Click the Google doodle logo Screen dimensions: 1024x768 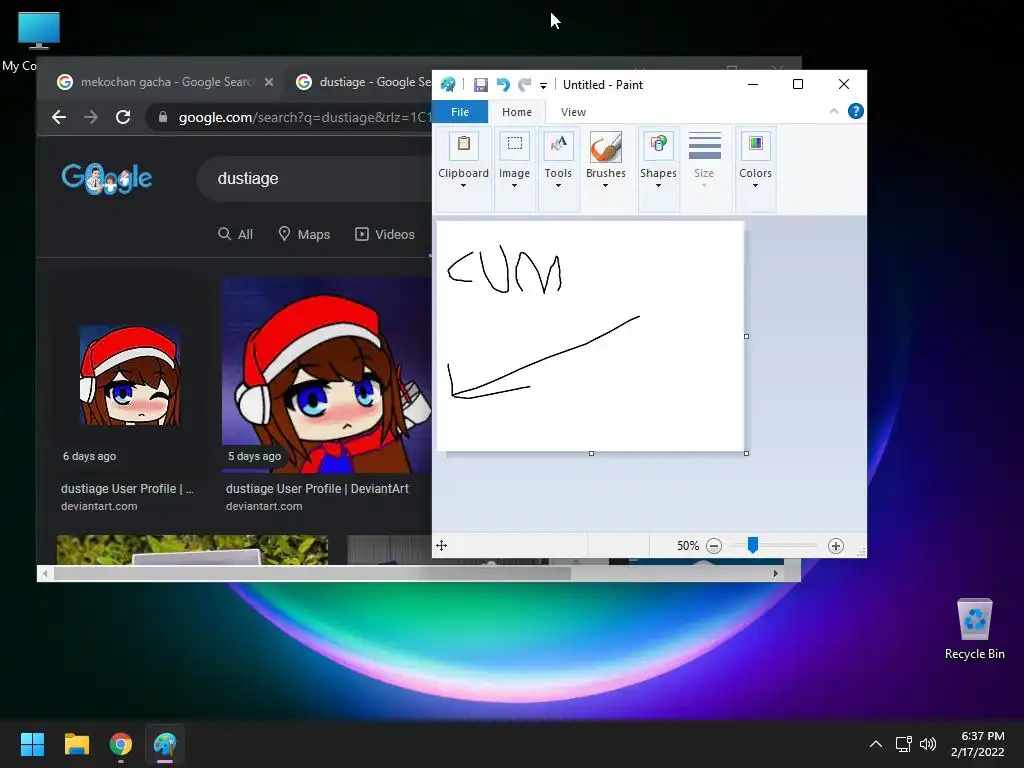tap(106, 178)
